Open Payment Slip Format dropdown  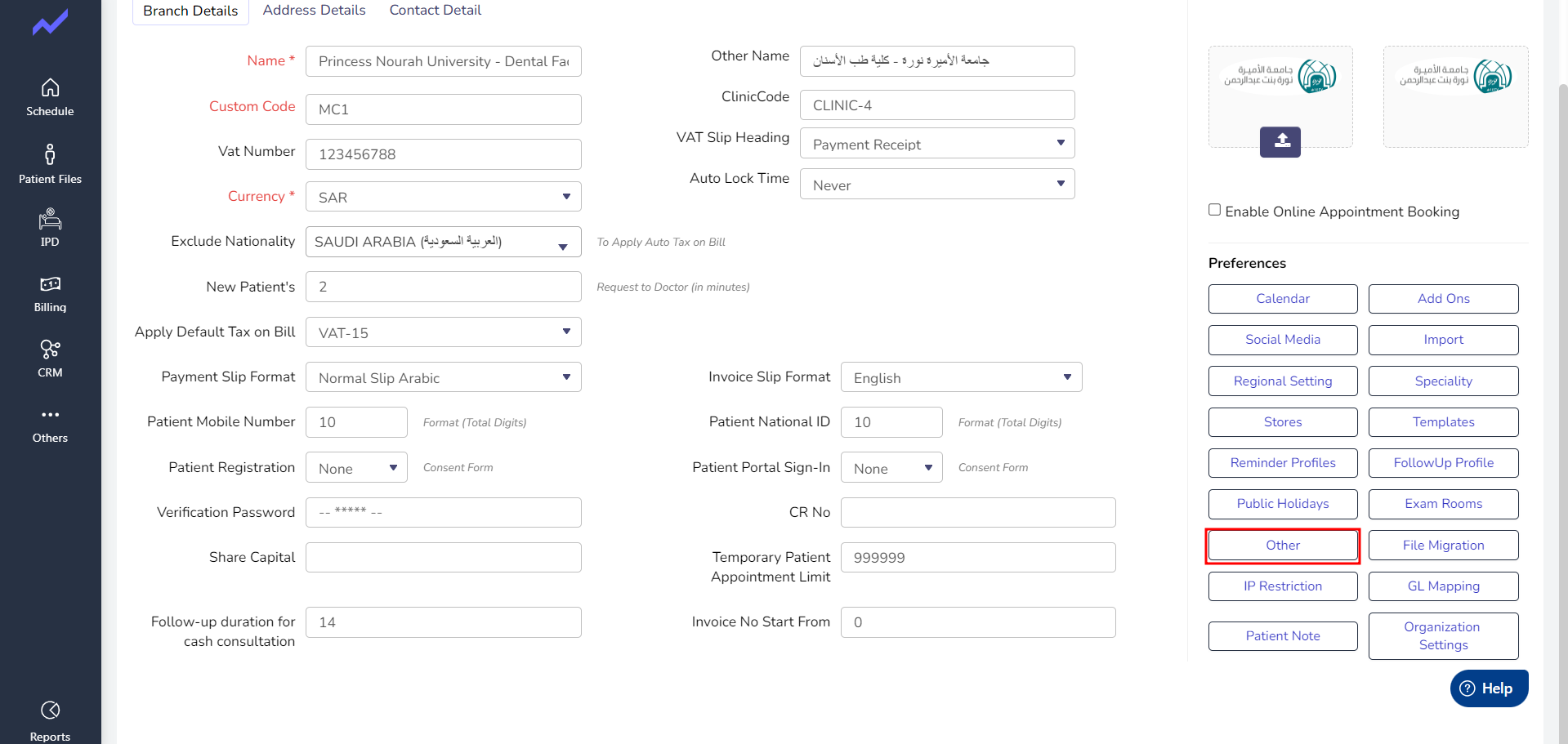click(x=444, y=377)
